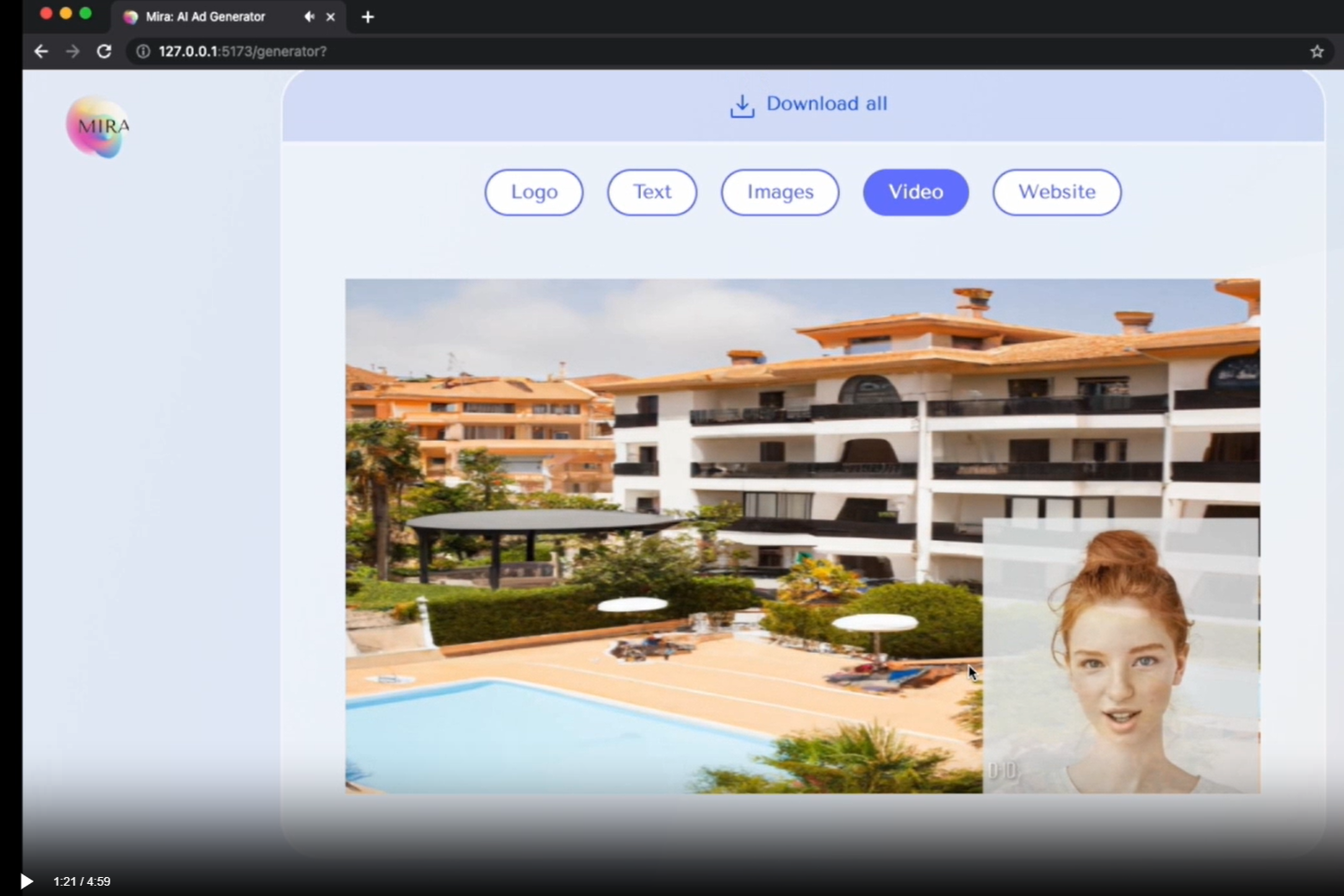Focus the address bar URL
The width and height of the screenshot is (1344, 896).
242,52
